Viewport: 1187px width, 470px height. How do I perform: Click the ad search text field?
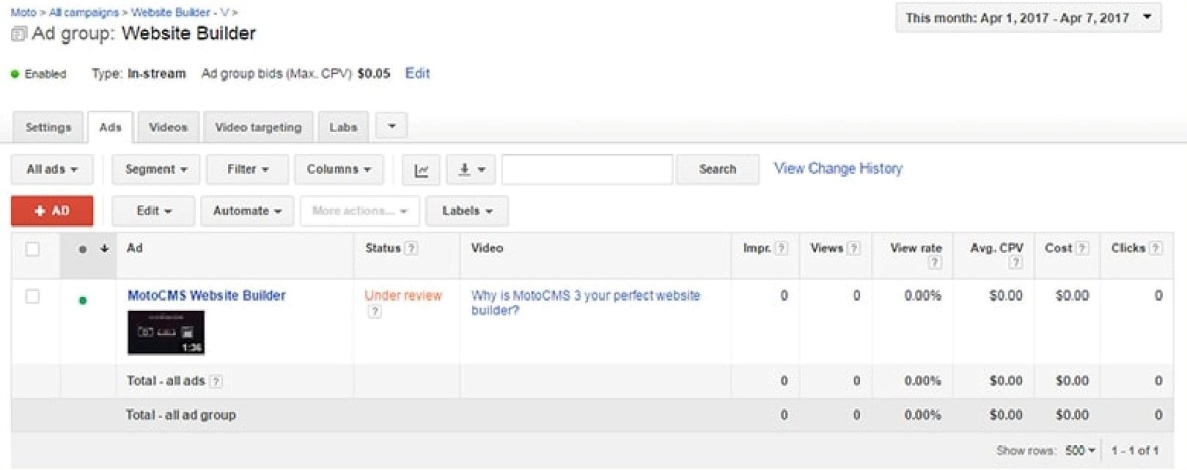[587, 170]
